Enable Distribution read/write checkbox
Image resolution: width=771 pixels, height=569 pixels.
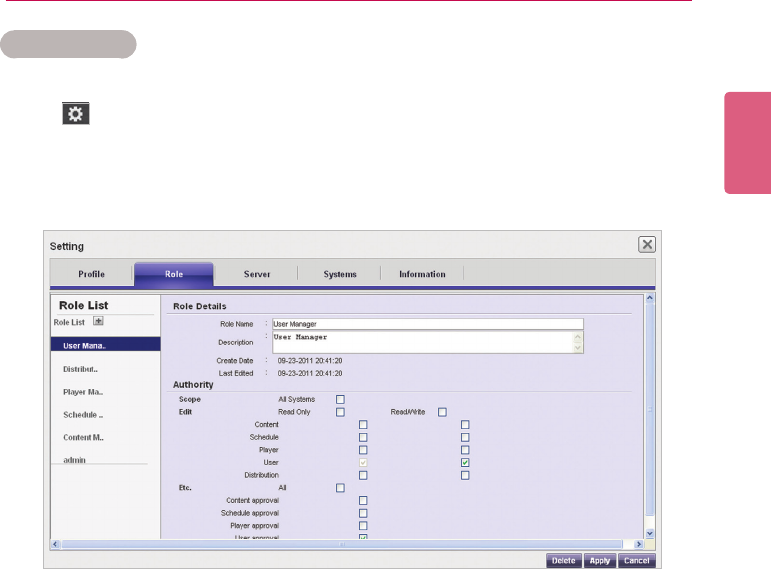coord(465,475)
